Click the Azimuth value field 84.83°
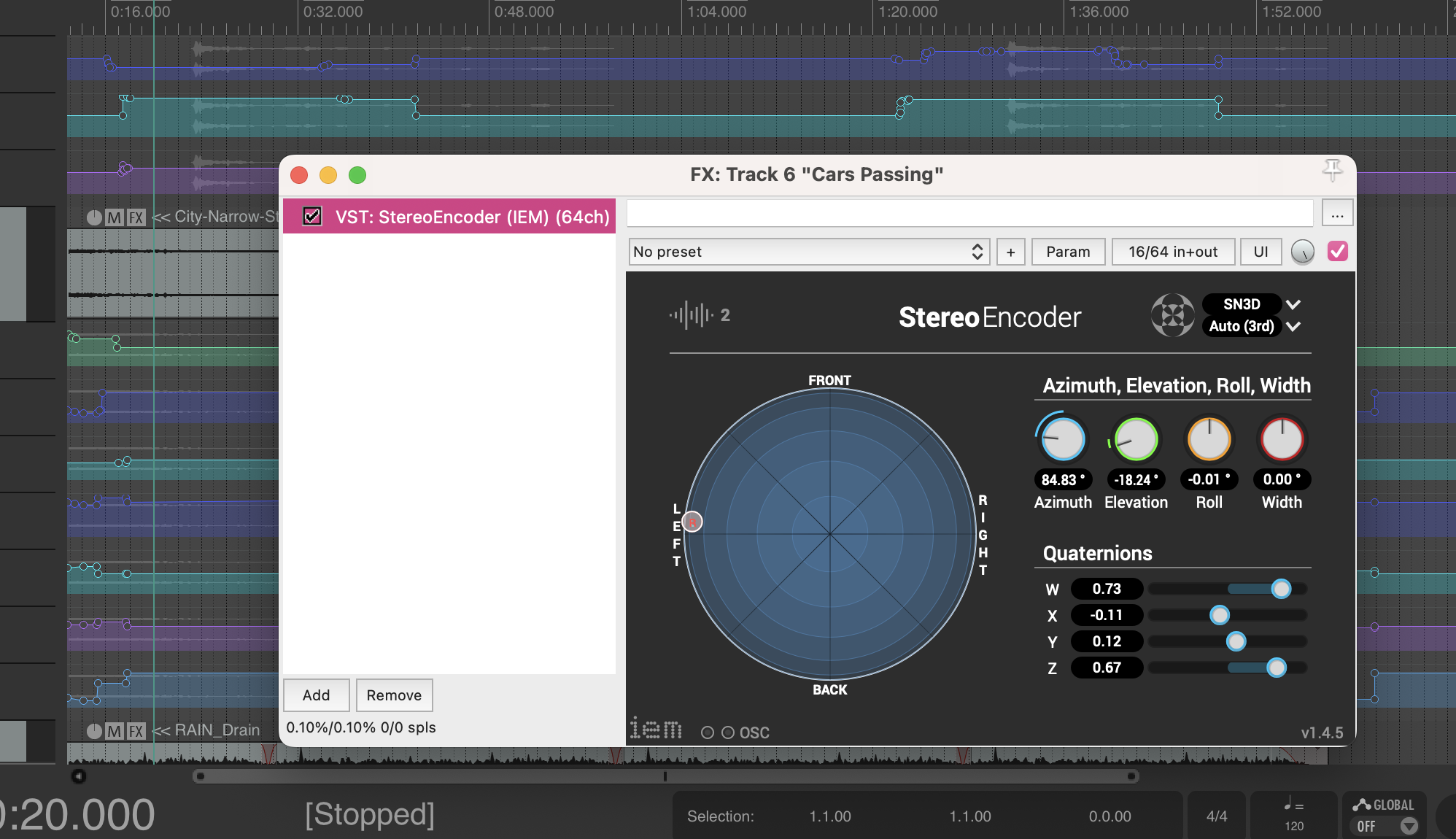Viewport: 1456px width, 839px height. 1063,479
